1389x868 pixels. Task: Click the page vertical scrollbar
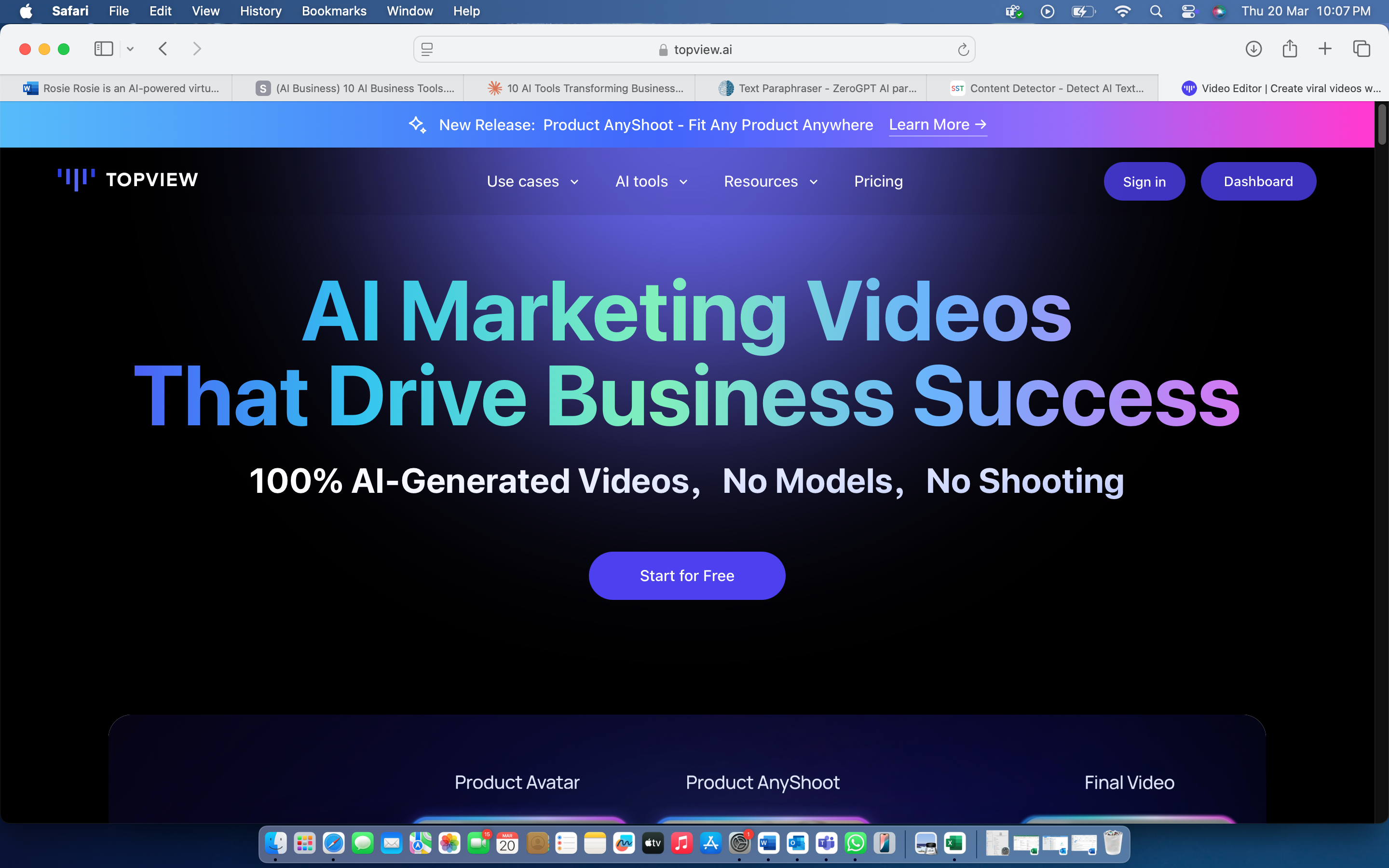pos(1382,124)
